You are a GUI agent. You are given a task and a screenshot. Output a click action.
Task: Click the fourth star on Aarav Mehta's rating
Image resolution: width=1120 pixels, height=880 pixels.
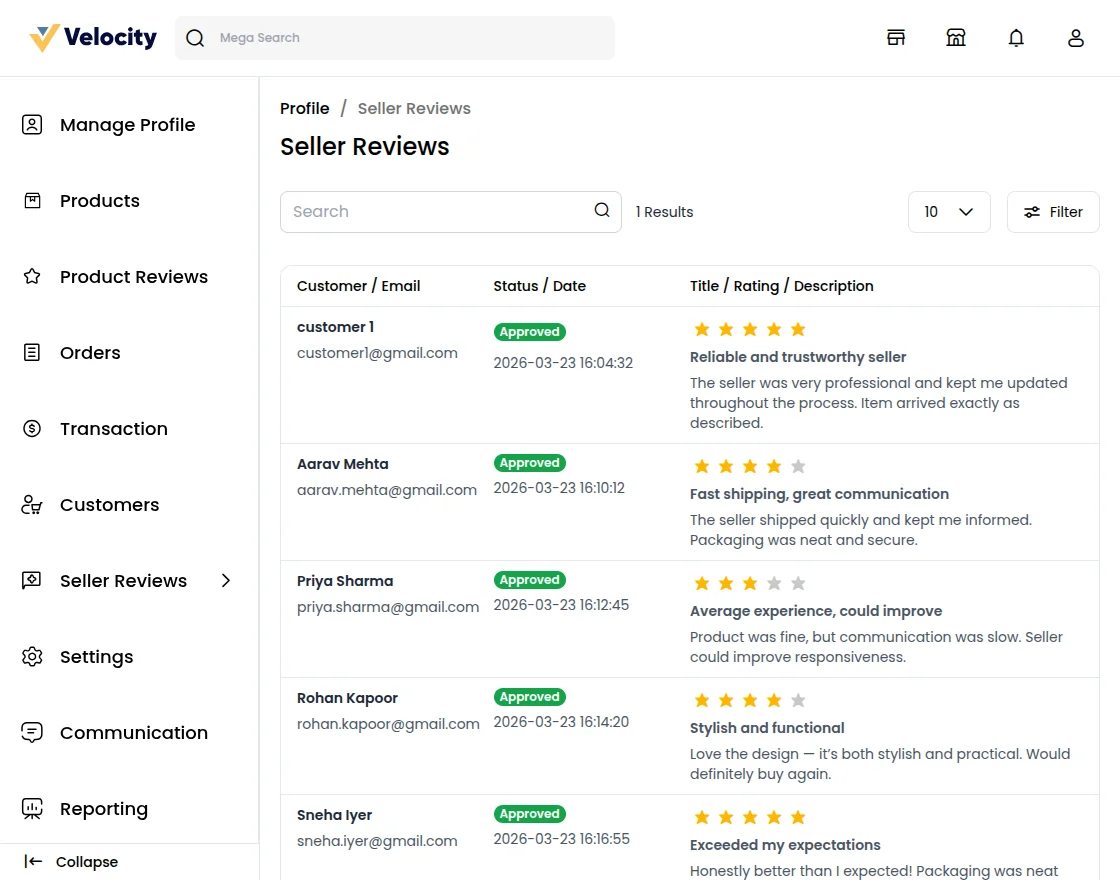(x=773, y=465)
